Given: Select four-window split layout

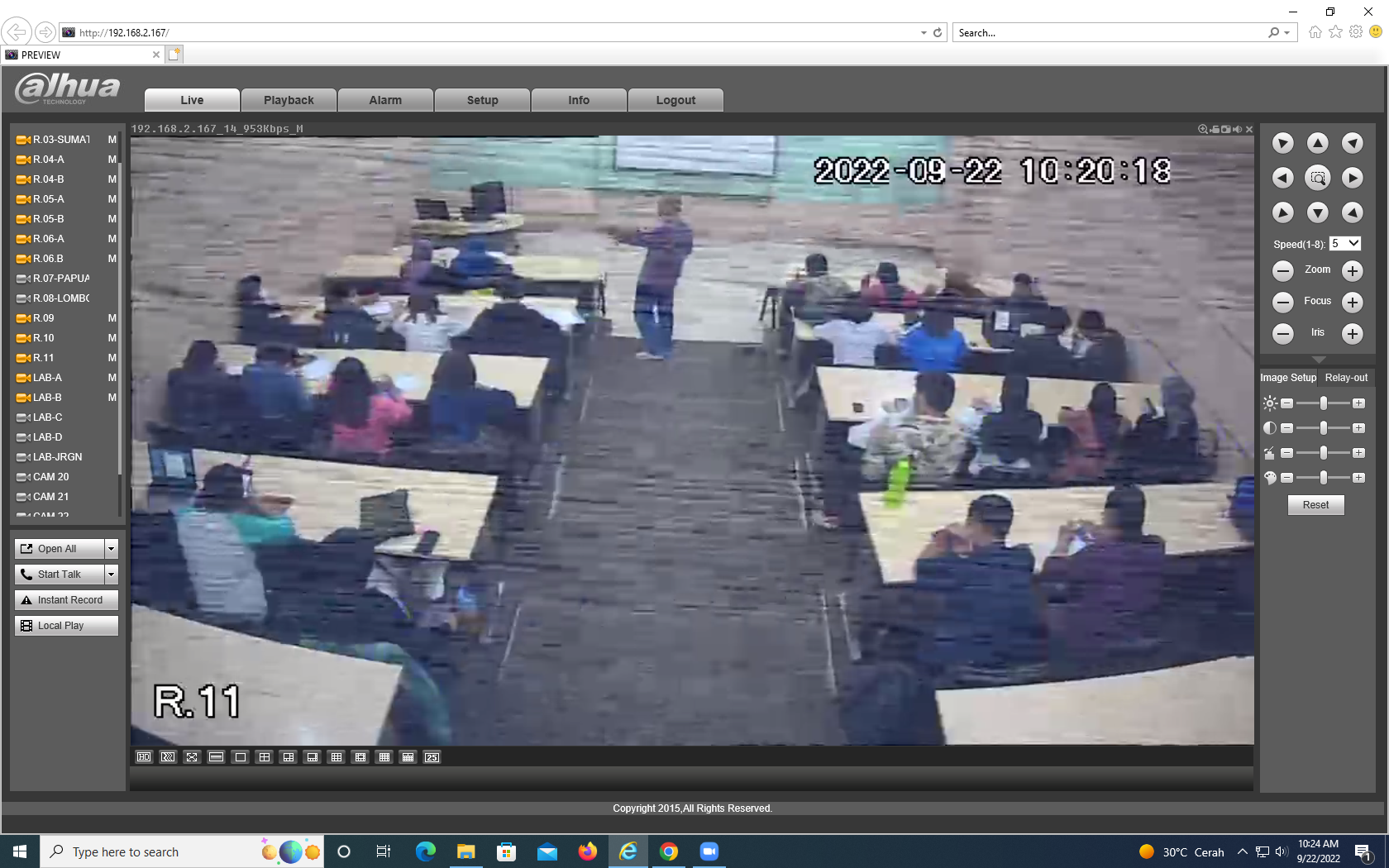Looking at the screenshot, I should 264,757.
